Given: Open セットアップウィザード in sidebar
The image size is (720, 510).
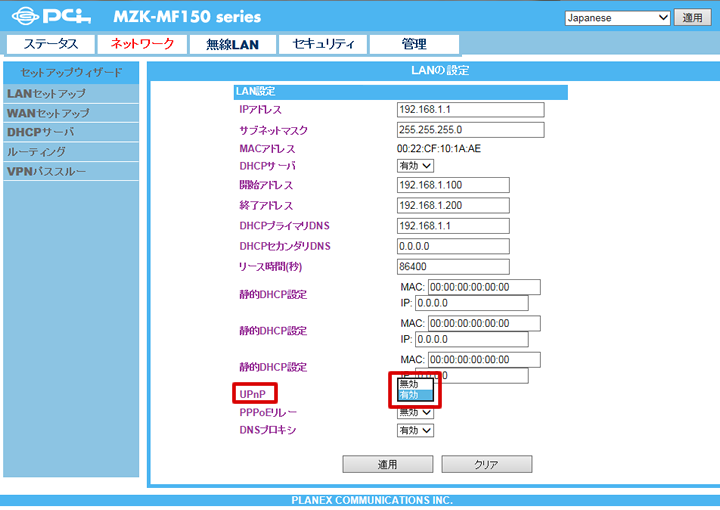Looking at the screenshot, I should (71, 73).
